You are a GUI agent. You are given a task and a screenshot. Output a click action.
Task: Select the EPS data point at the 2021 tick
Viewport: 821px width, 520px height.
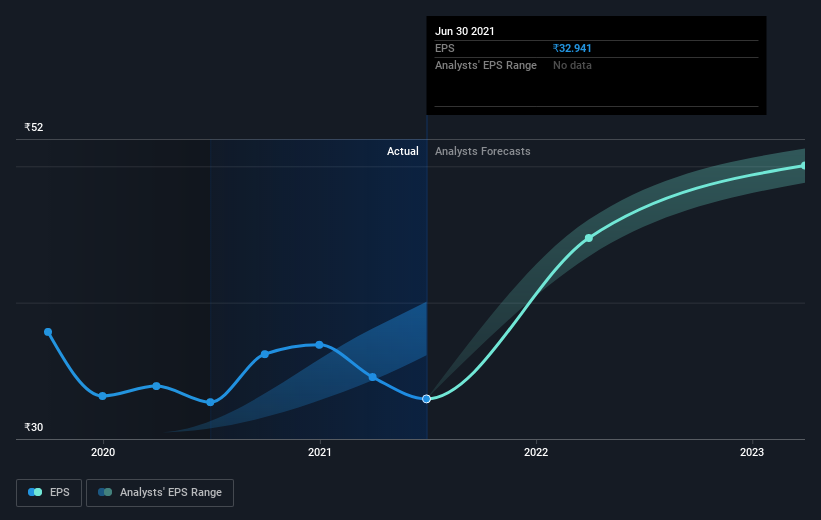(x=319, y=345)
